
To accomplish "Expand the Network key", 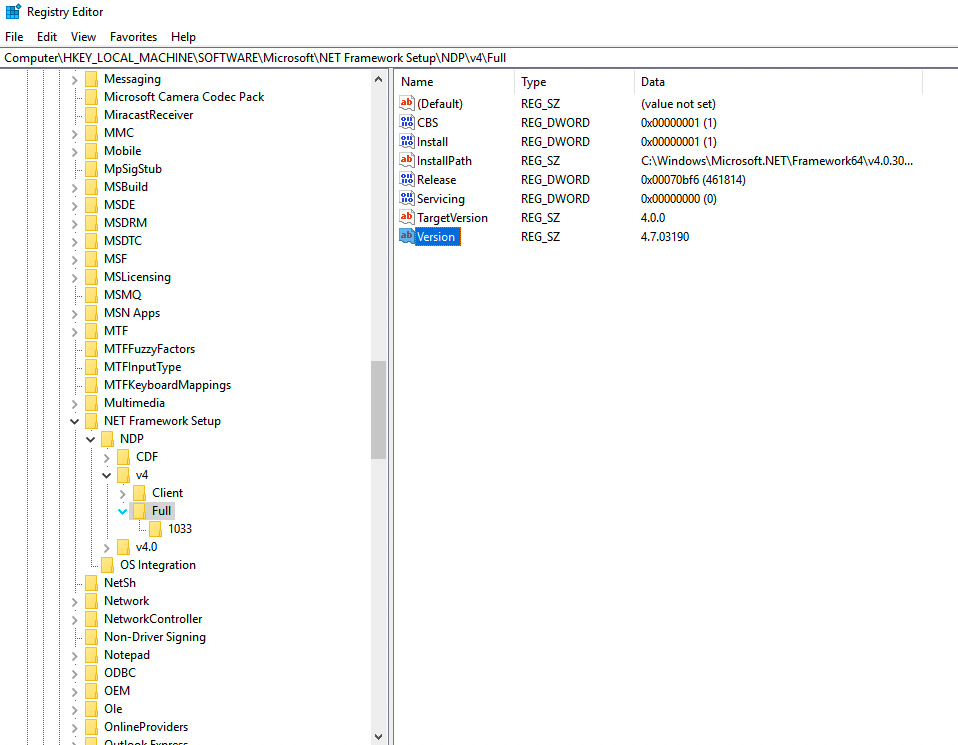I will [x=75, y=602].
